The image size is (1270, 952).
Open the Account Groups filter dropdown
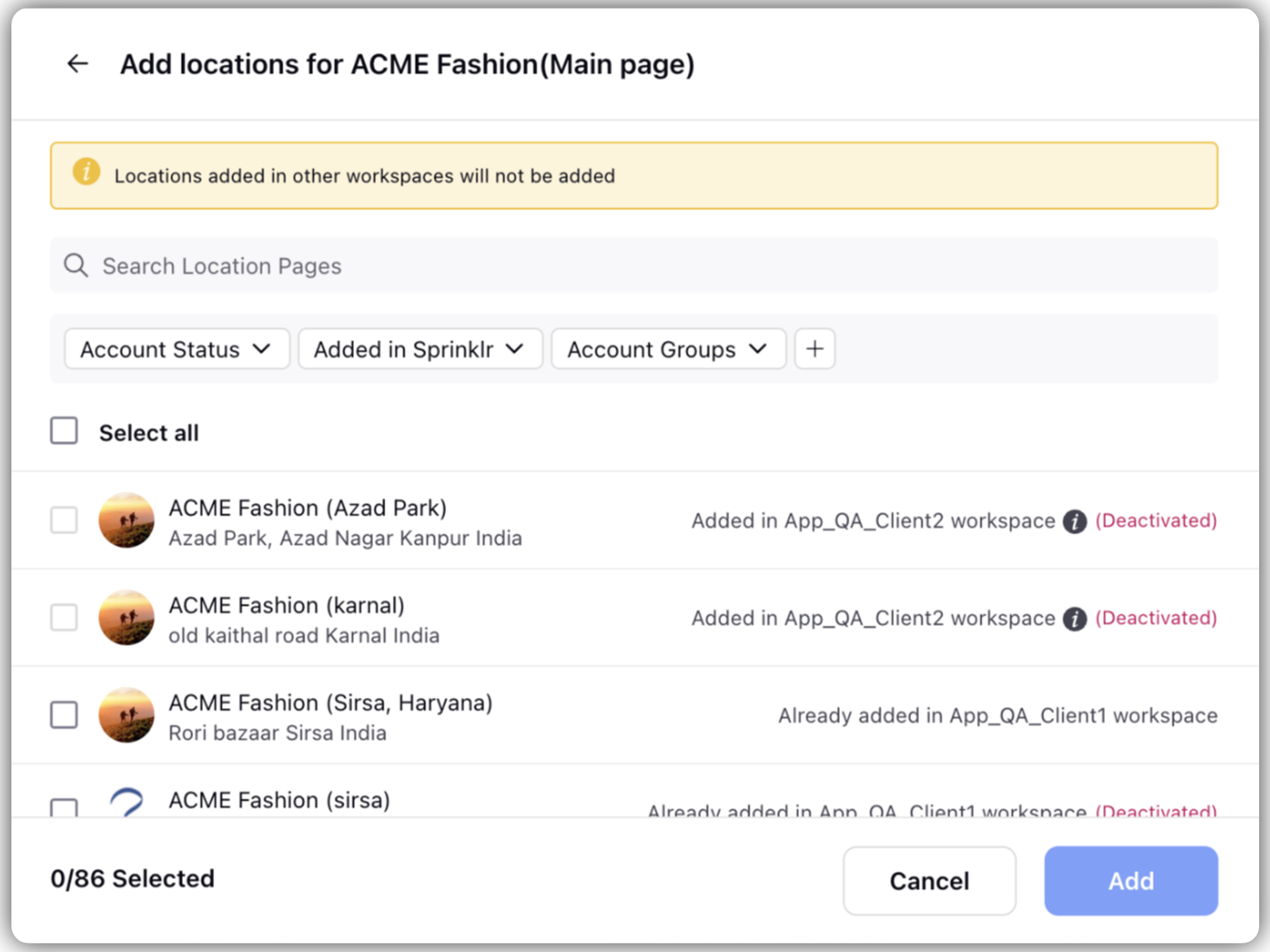pyautogui.click(x=668, y=349)
